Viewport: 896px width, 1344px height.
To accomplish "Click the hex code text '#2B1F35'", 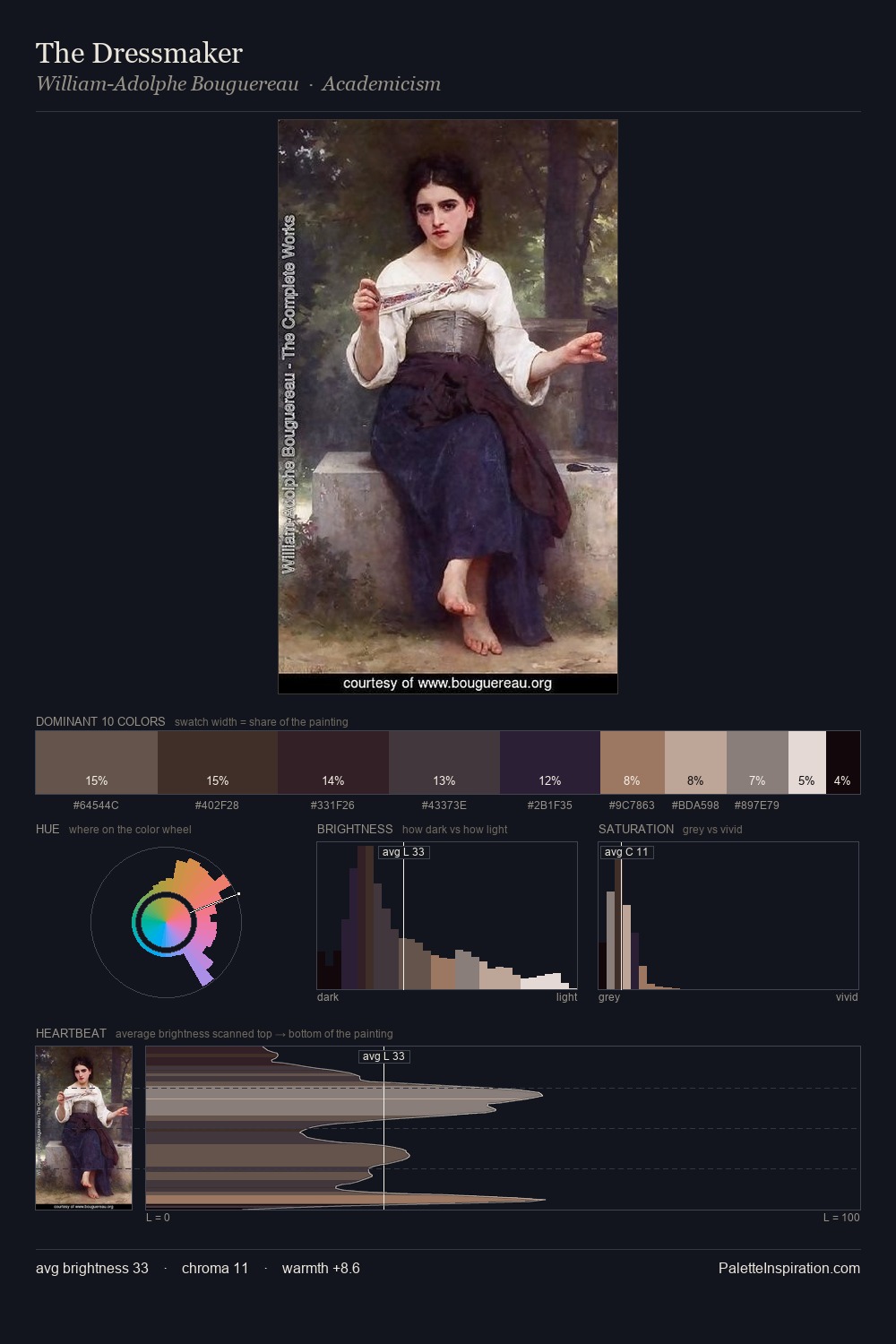I will pyautogui.click(x=549, y=806).
